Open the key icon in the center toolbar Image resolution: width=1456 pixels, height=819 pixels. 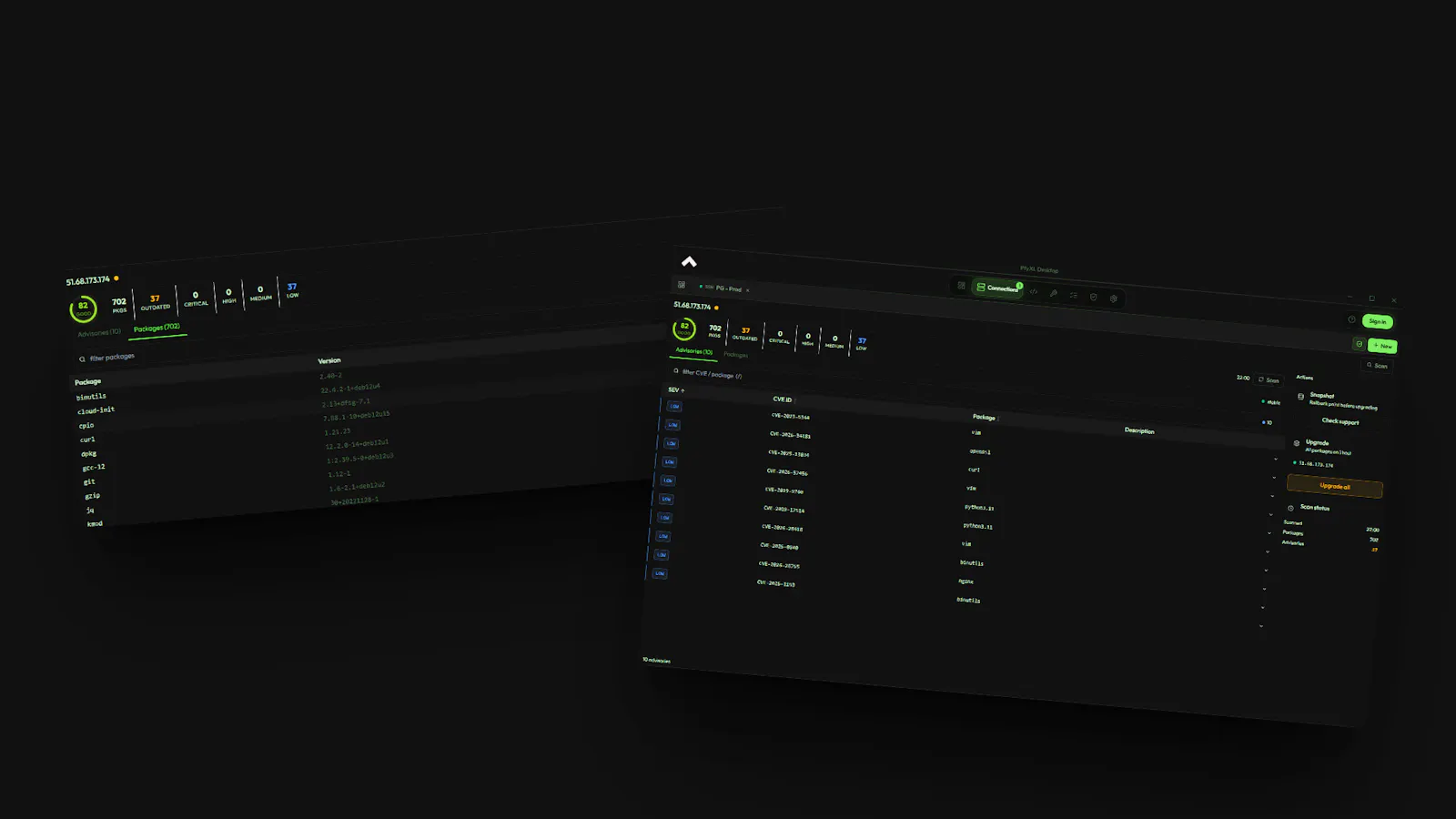(1054, 293)
